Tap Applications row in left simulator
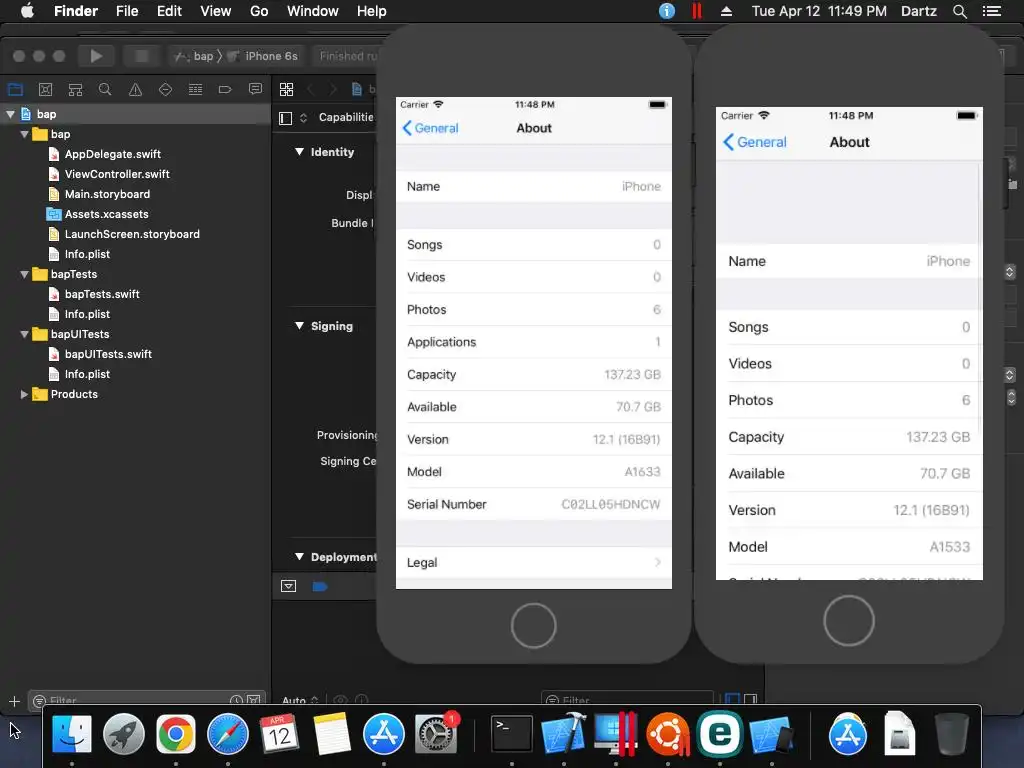 tap(534, 342)
